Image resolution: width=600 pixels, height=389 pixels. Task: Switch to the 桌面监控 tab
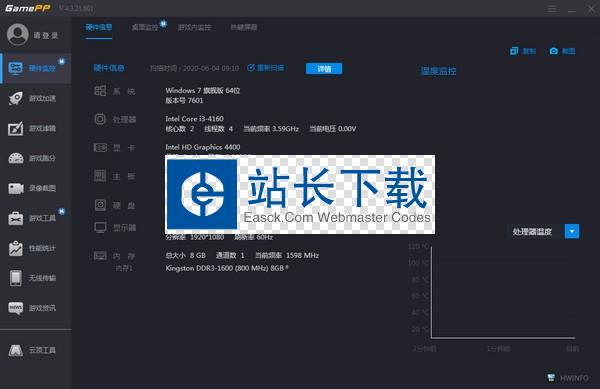click(145, 27)
